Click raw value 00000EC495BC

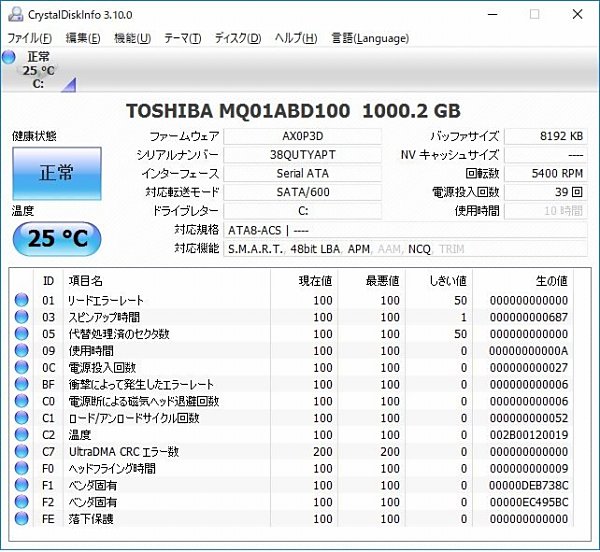[x=528, y=502]
